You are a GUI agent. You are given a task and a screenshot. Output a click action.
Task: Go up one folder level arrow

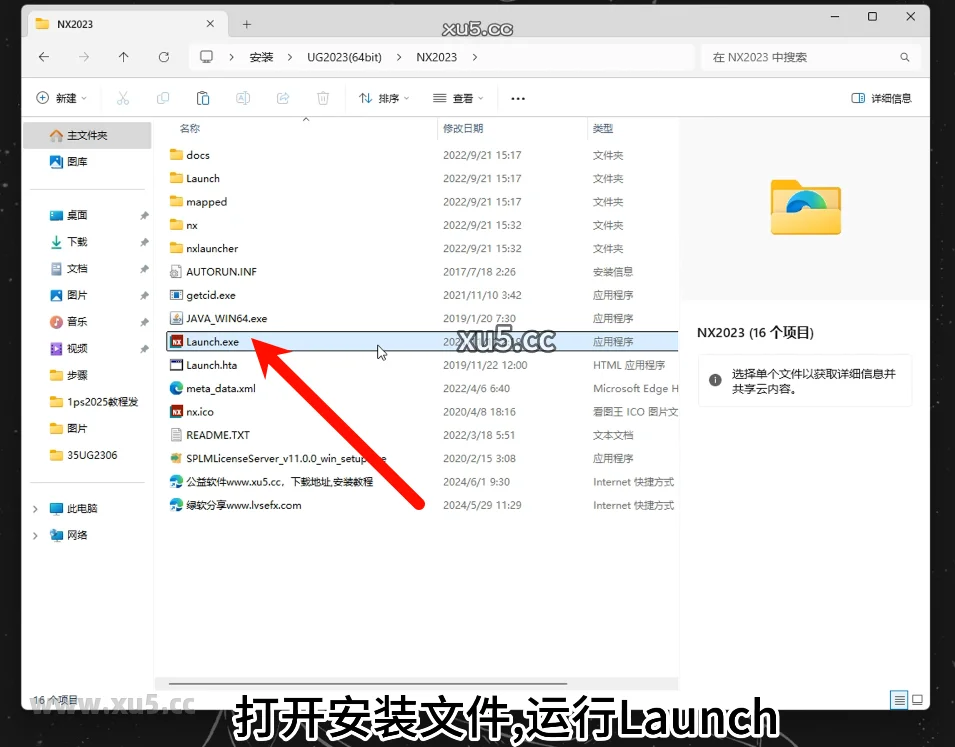tap(124, 57)
